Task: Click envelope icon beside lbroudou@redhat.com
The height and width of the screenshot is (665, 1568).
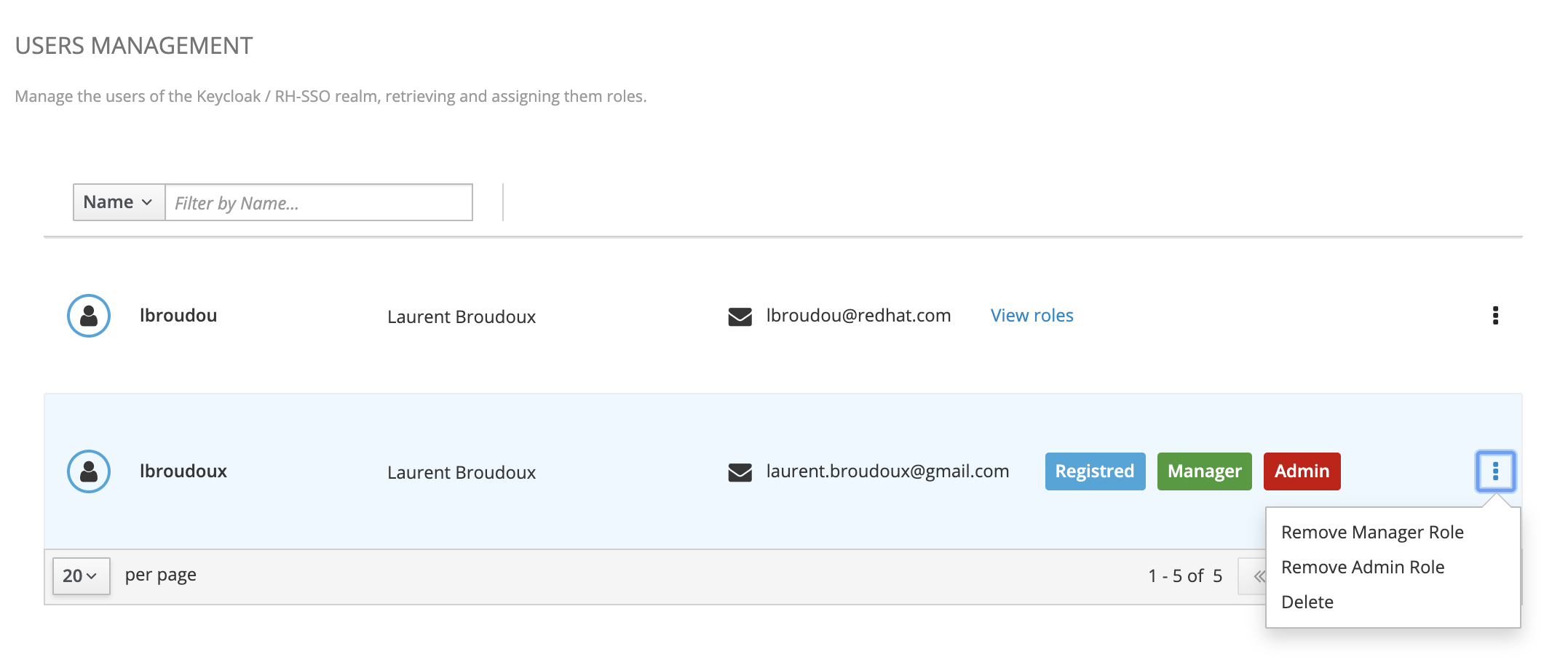Action: tap(740, 317)
